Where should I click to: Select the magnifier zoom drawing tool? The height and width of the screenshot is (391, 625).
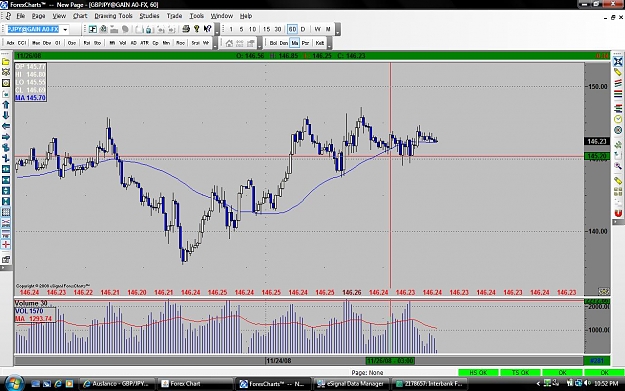click(618, 166)
